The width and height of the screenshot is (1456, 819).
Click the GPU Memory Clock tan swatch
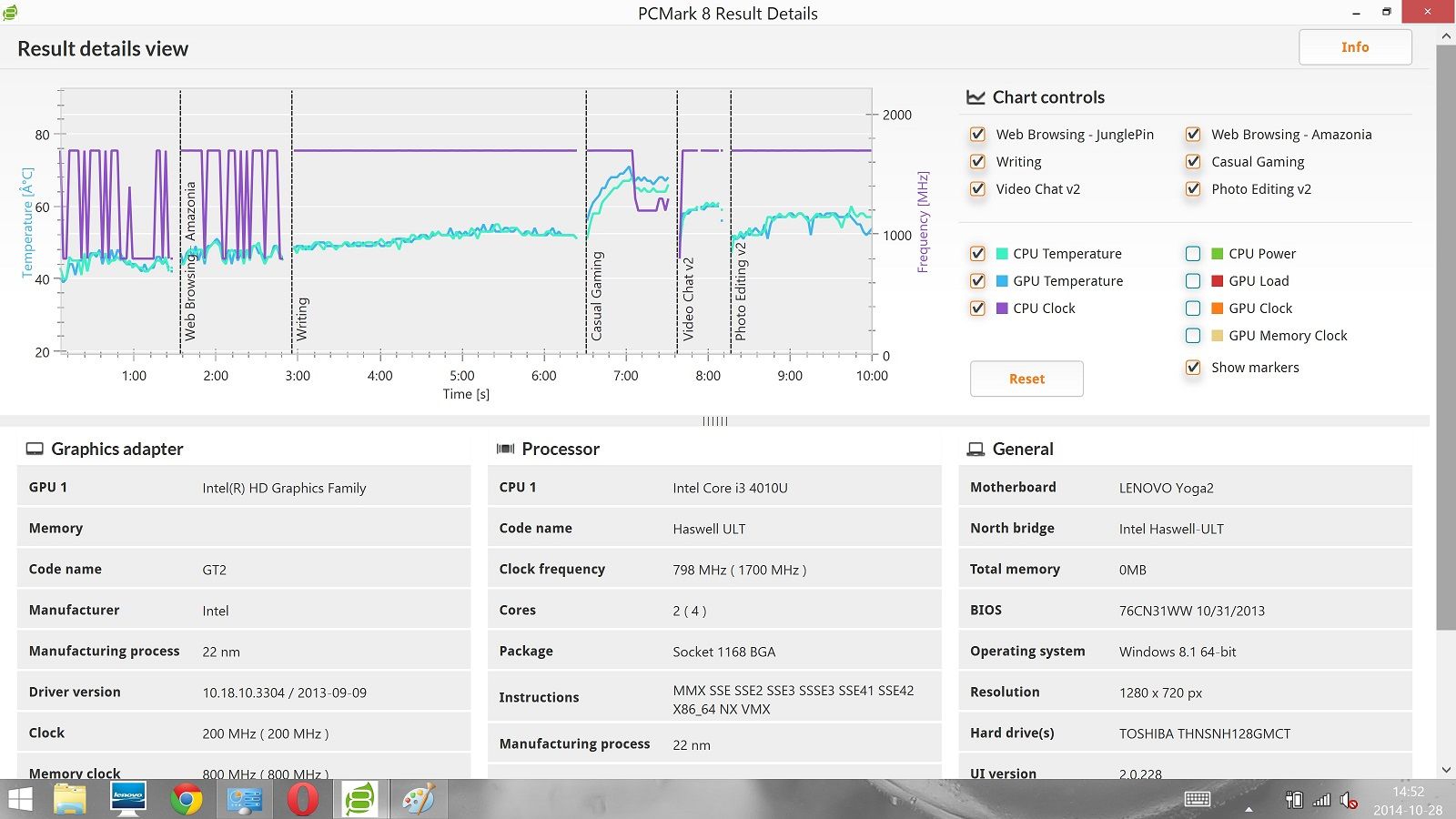[x=1218, y=336]
